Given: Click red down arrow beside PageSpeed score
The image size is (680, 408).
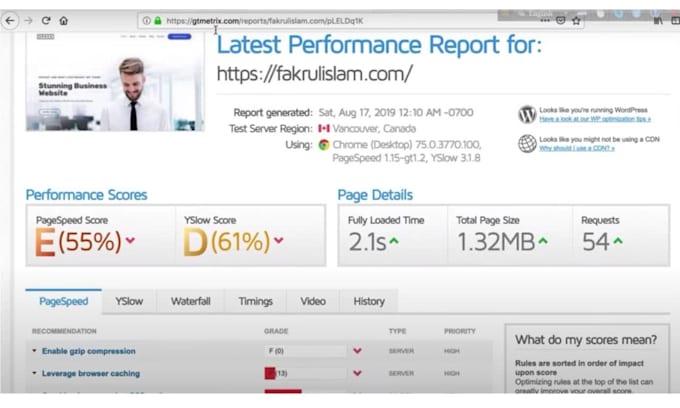Looking at the screenshot, I should (x=130, y=240).
